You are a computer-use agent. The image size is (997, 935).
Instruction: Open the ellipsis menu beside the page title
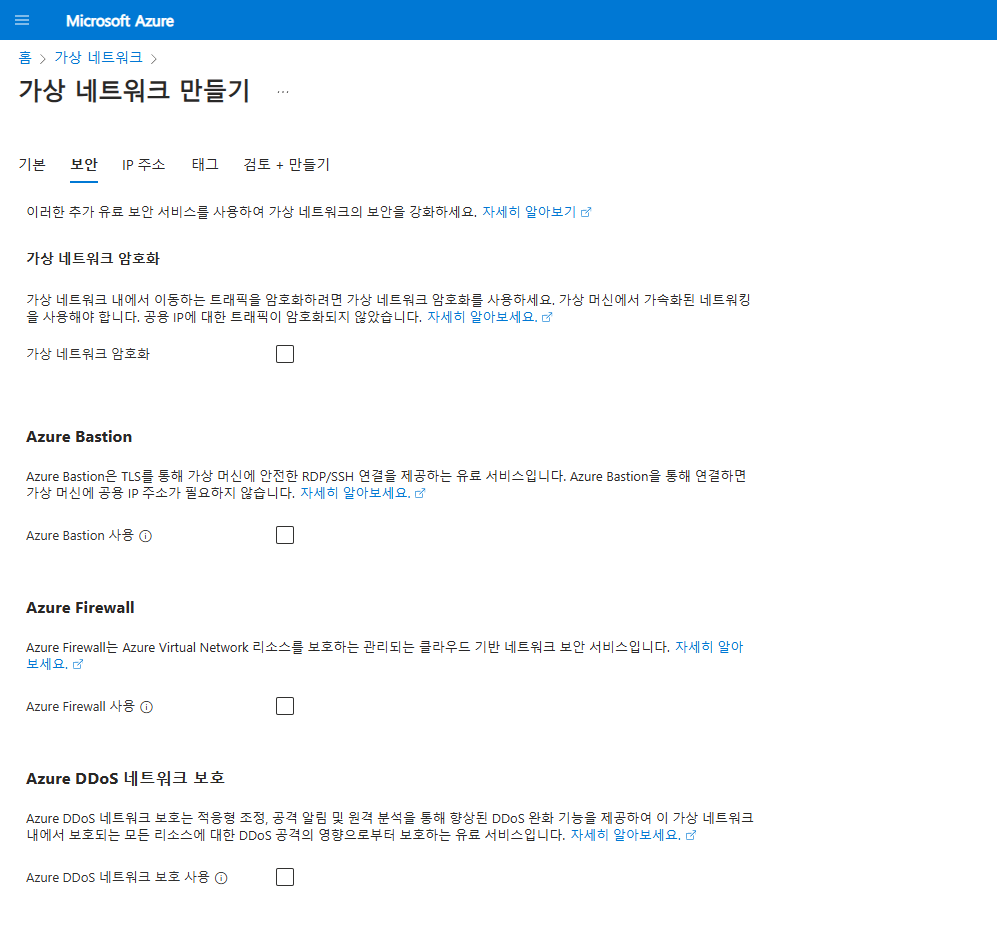tap(283, 92)
